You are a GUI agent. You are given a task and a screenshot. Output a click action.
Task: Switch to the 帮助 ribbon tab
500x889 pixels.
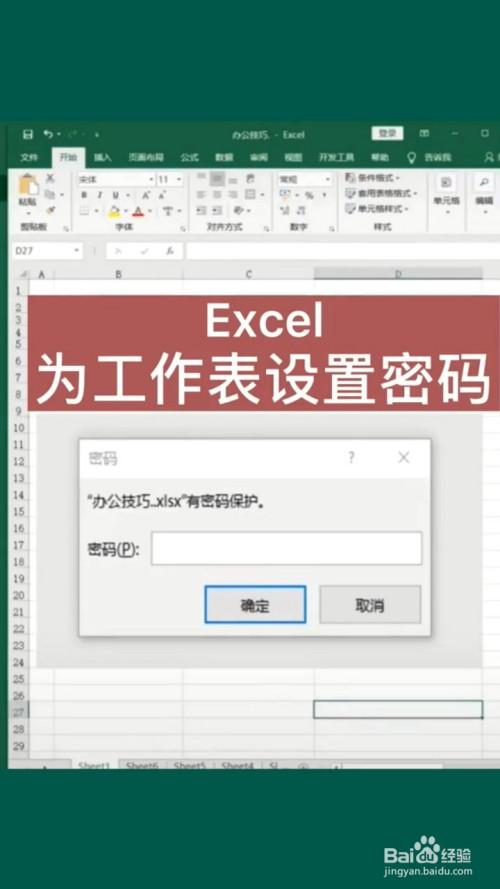click(x=380, y=158)
